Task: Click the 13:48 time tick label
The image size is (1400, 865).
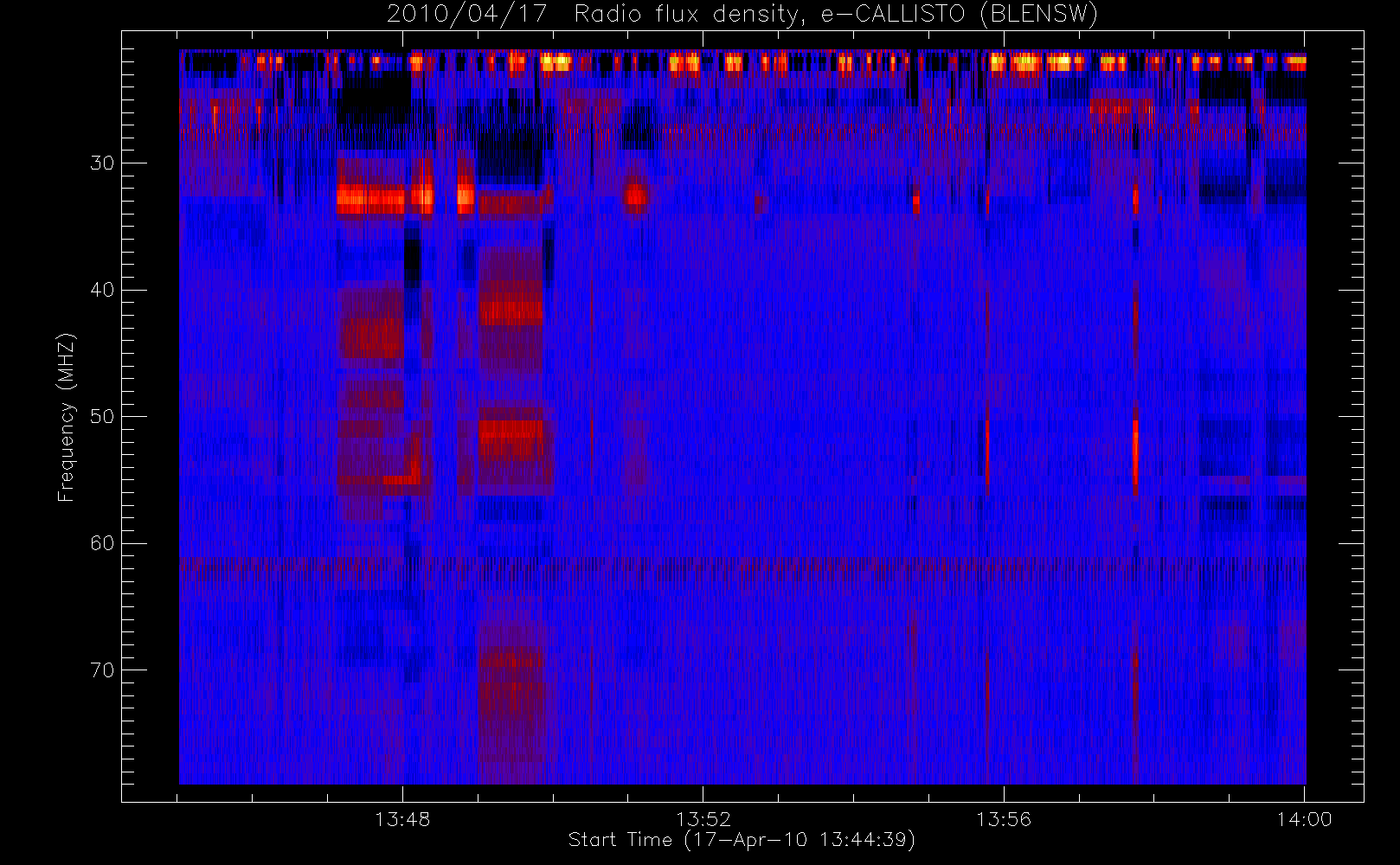Action: click(x=402, y=819)
